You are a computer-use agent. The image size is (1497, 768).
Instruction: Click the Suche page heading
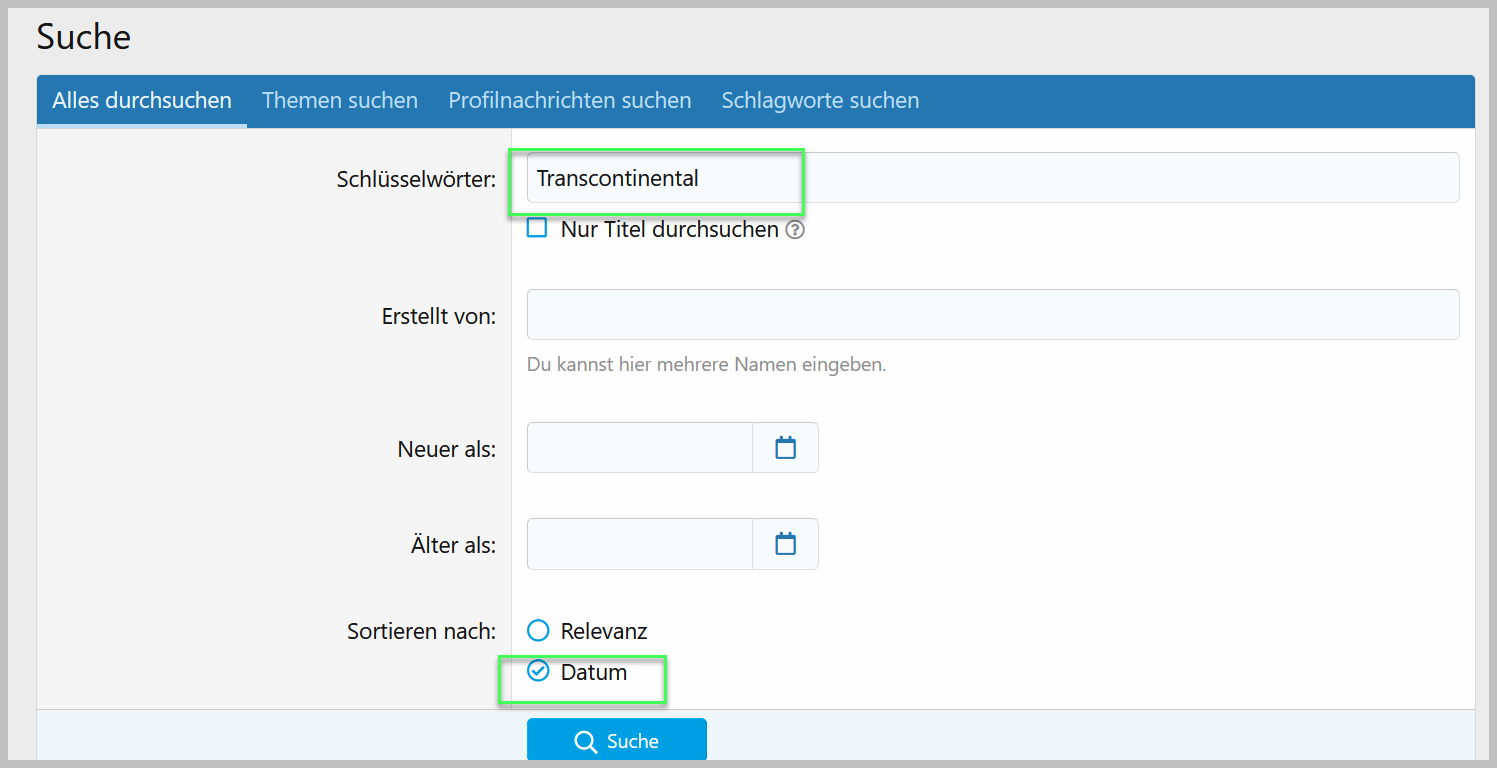click(x=84, y=38)
